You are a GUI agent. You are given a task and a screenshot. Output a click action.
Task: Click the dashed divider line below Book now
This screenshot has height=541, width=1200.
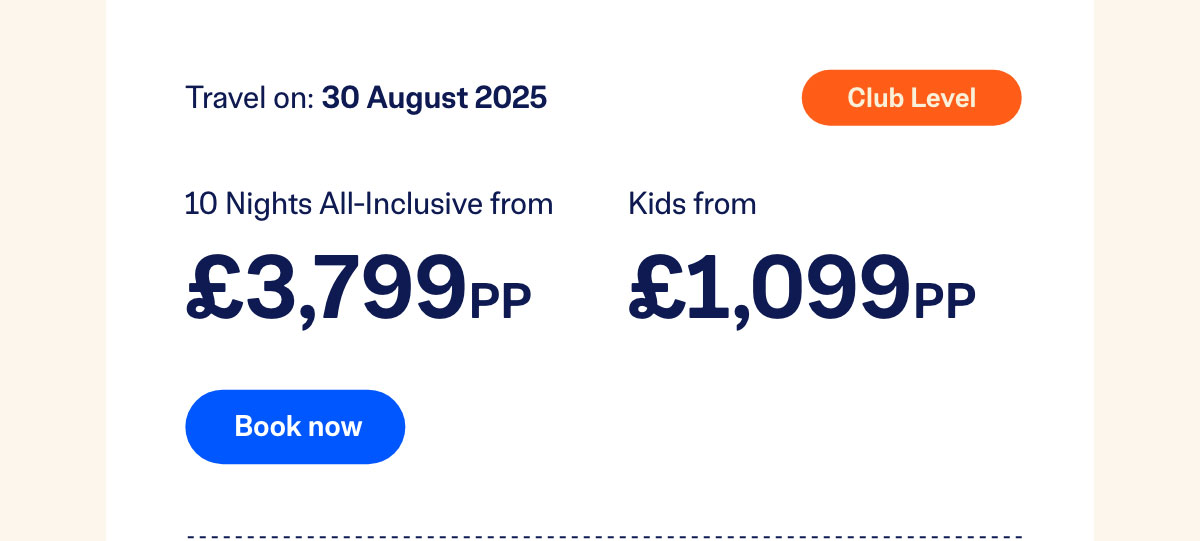pyautogui.click(x=604, y=537)
